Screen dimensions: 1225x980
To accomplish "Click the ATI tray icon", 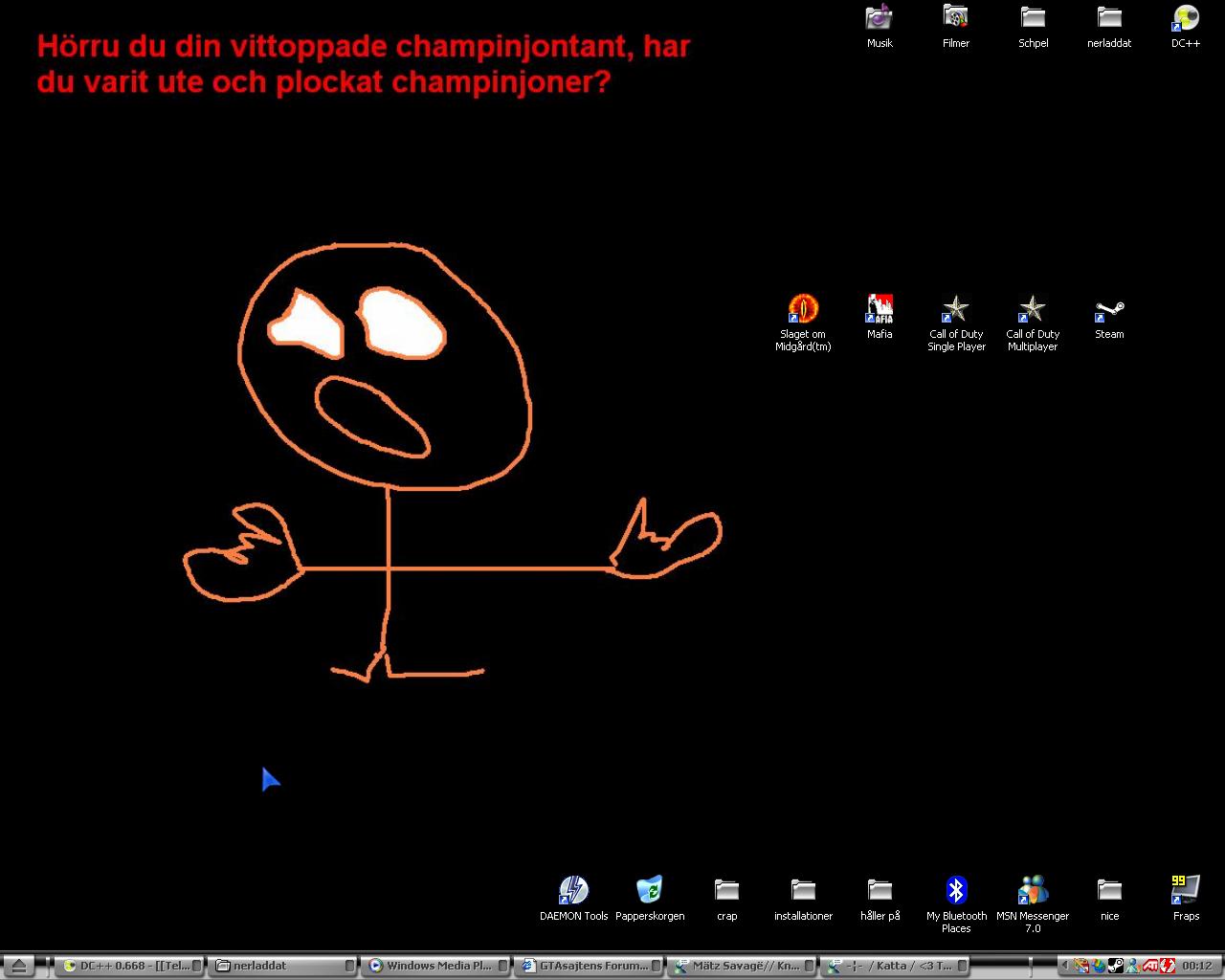I will 1150,966.
